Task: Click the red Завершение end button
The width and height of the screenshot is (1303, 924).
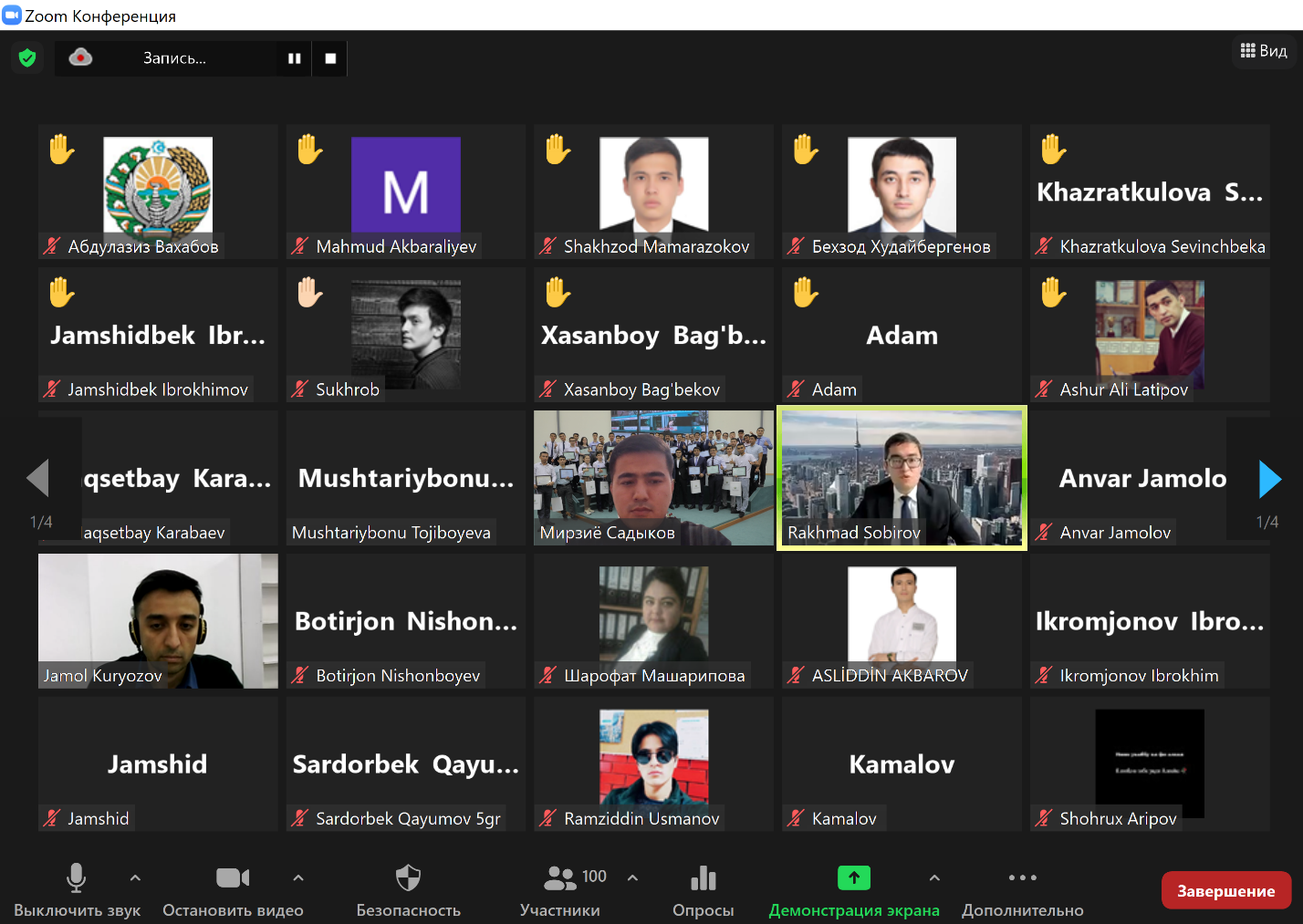Action: coord(1225,891)
